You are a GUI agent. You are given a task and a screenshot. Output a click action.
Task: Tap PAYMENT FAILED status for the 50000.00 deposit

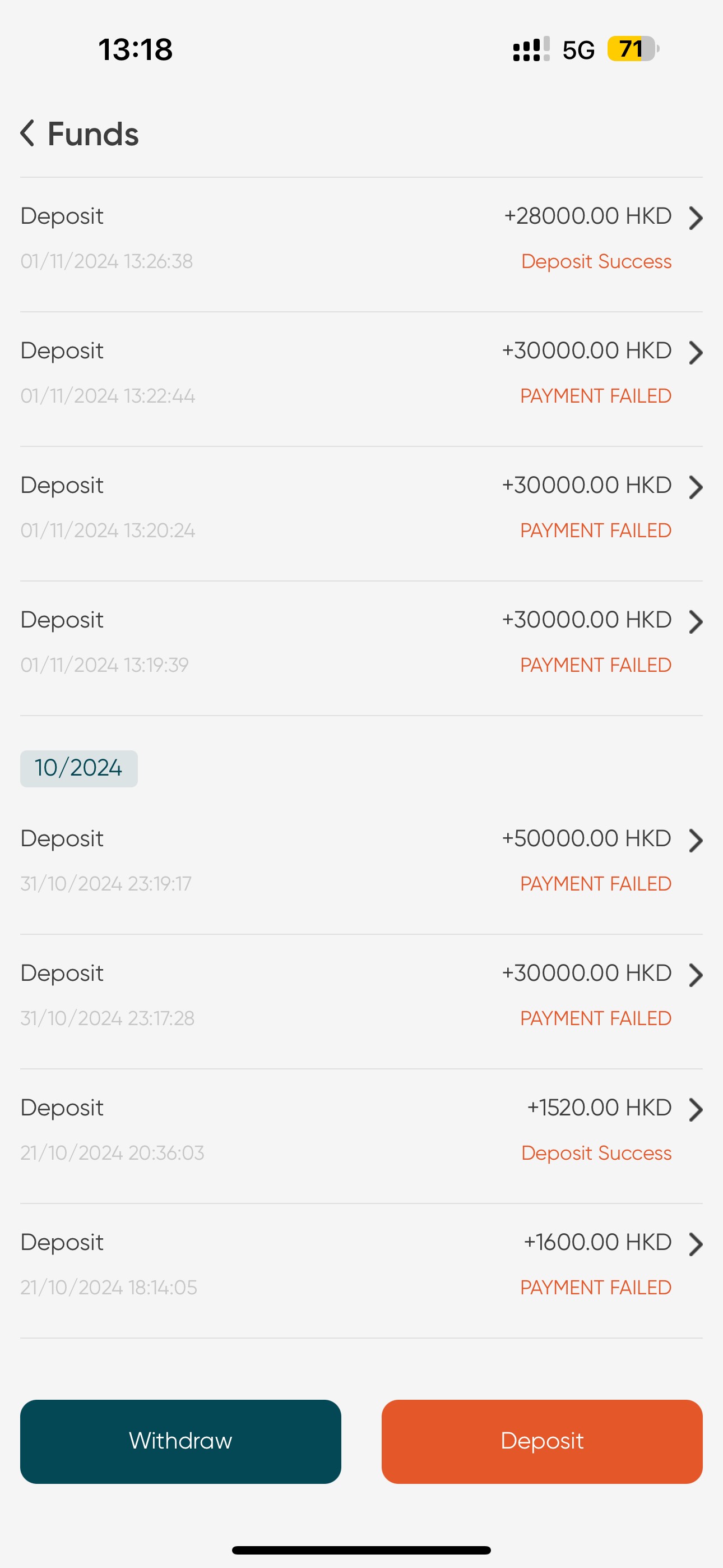(595, 884)
